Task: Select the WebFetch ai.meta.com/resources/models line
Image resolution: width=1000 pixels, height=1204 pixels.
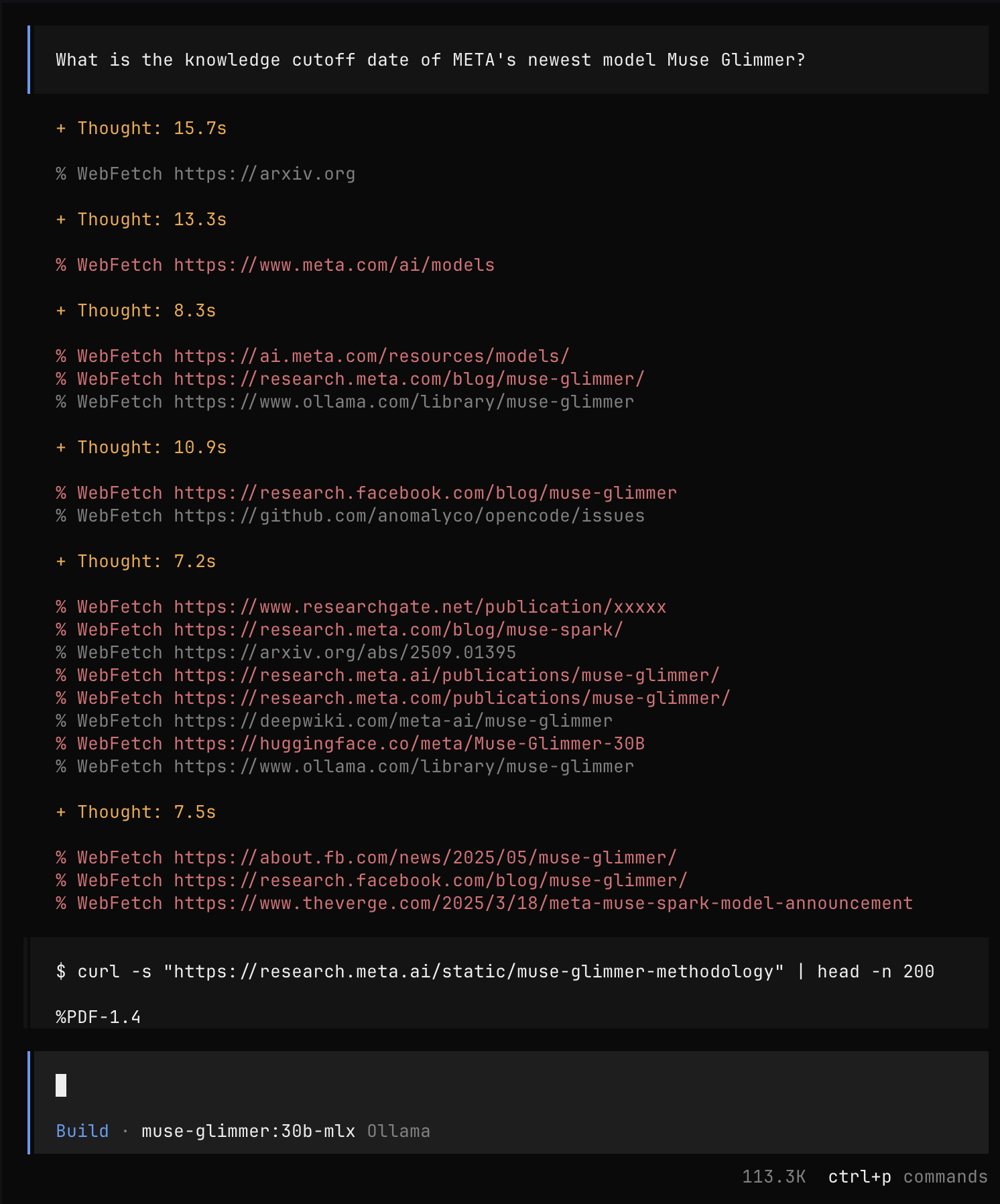Action: 313,356
